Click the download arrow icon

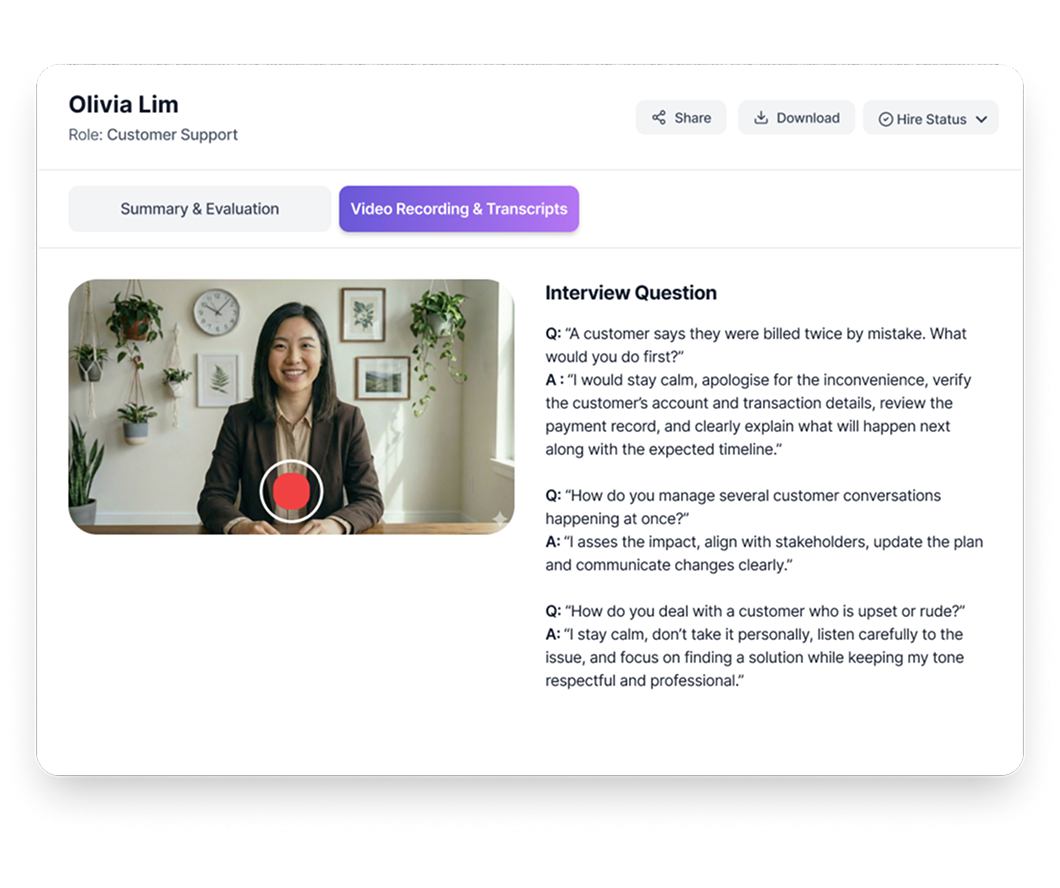(761, 118)
